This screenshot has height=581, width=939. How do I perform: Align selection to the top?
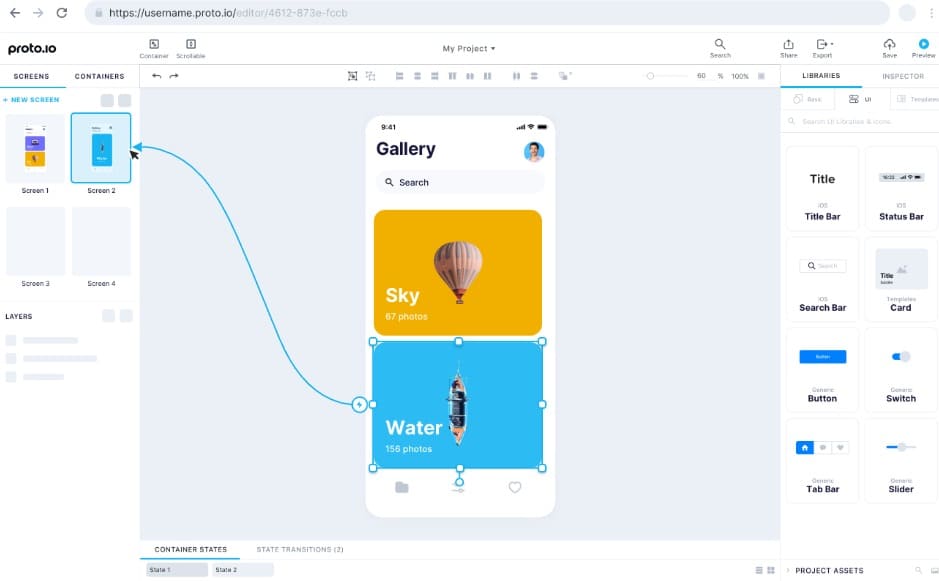(453, 76)
